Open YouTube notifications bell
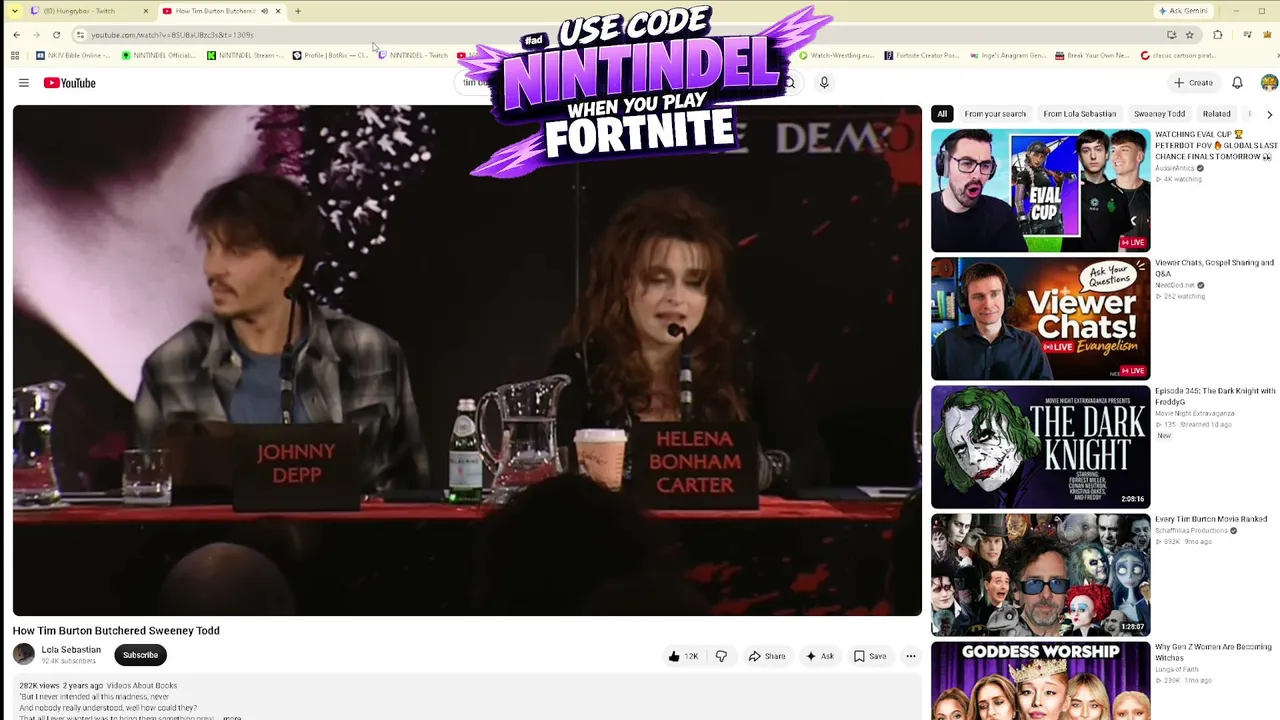 [x=1237, y=83]
